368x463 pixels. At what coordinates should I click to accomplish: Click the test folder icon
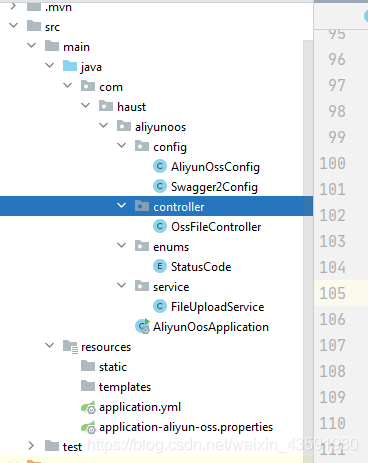pyautogui.click(x=52, y=446)
